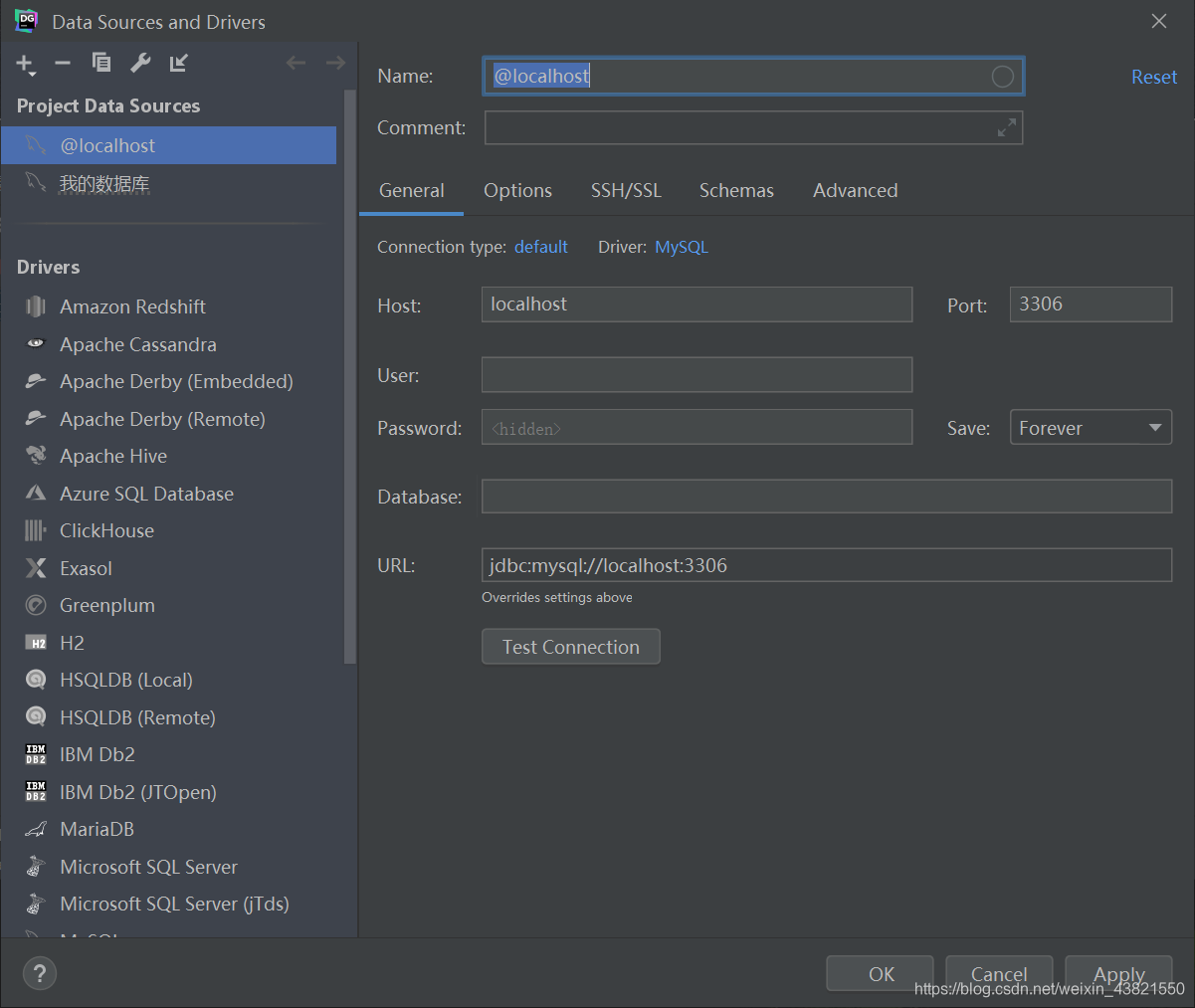Go back with the left arrow
1195x1008 pixels.
click(296, 63)
